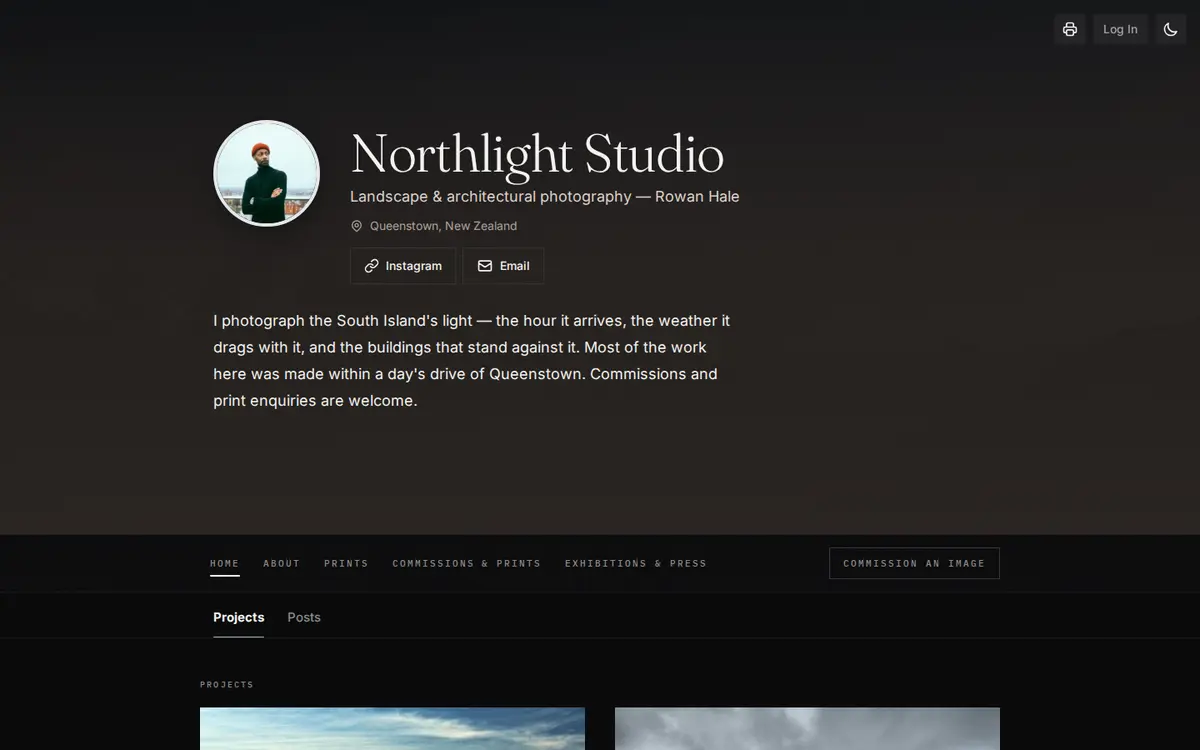This screenshot has width=1200, height=750.
Task: Go to the Home nav item
Action: click(x=225, y=563)
